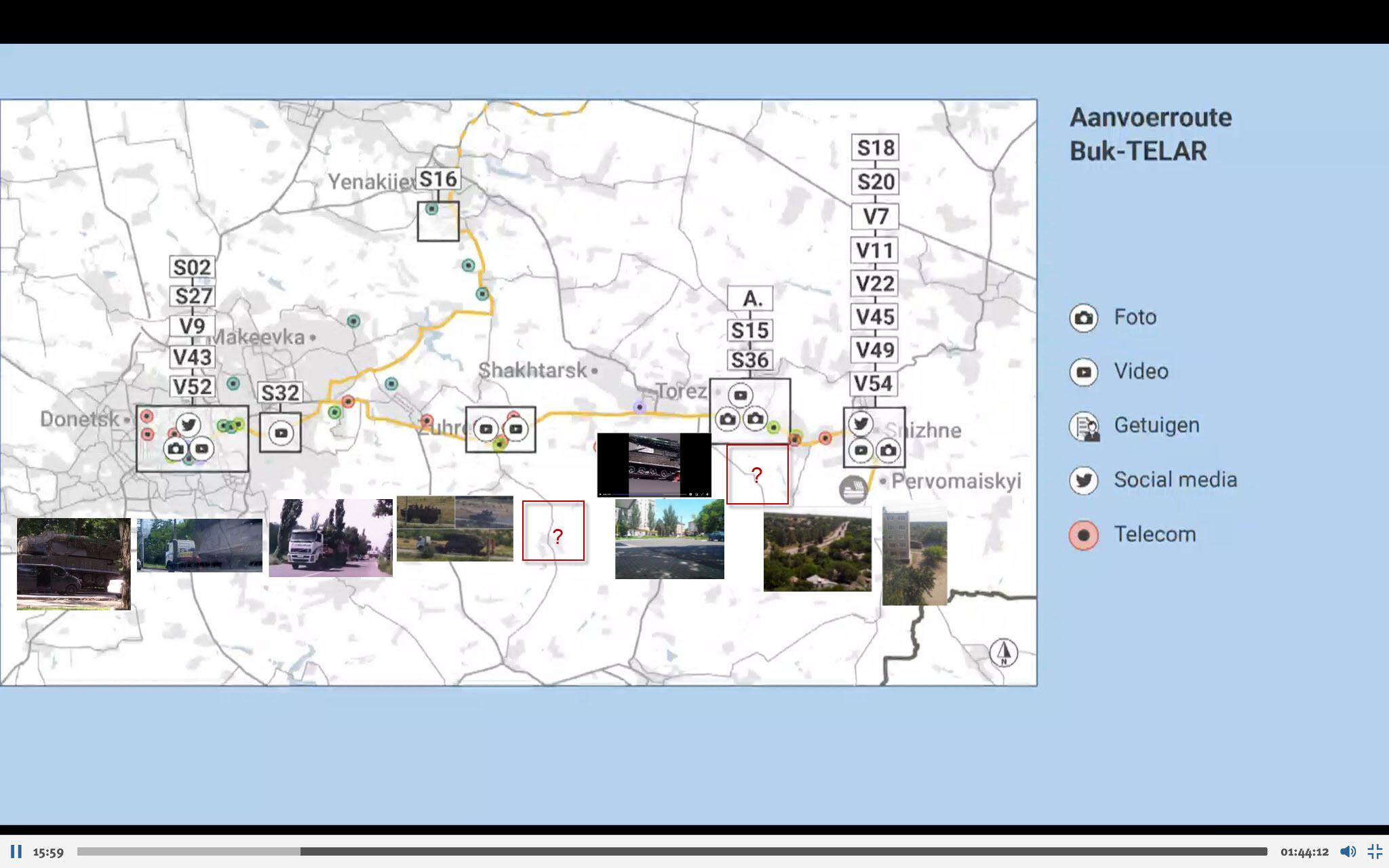This screenshot has height=868, width=1389.
Task: Click the S02 label above Donetsk
Action: tap(192, 267)
